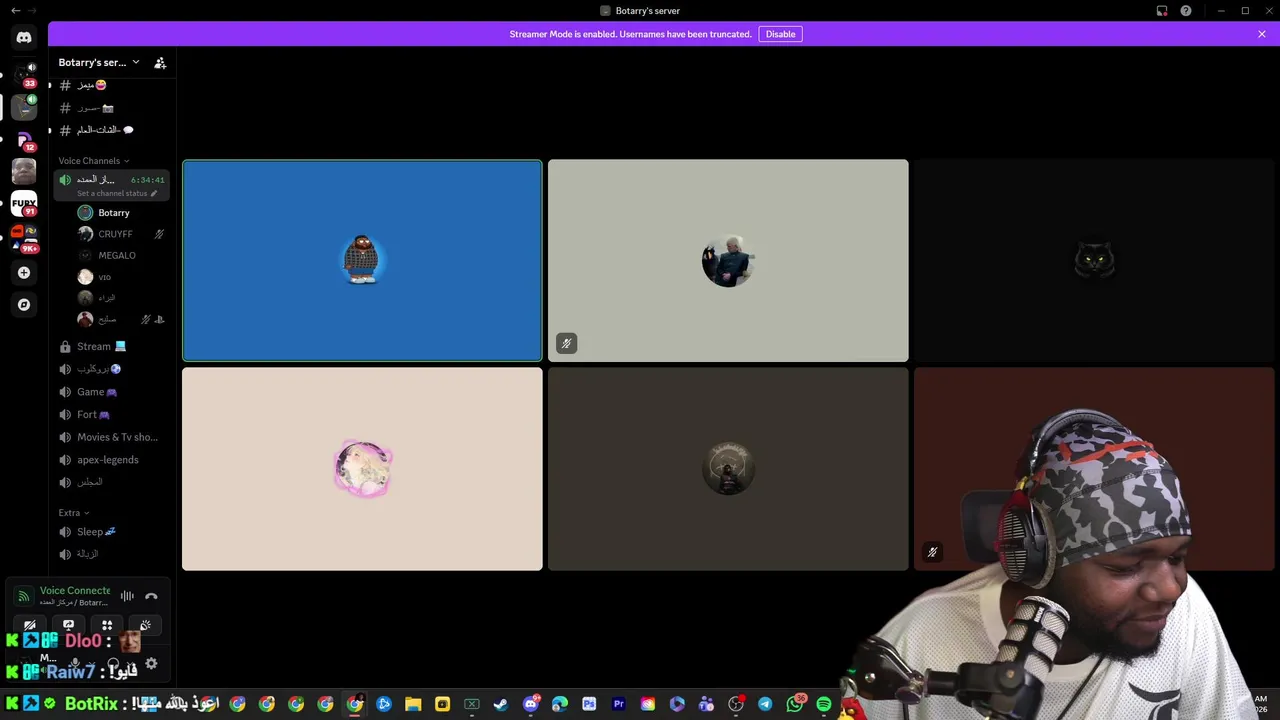The image size is (1280, 720).
Task: Click the invite people icon
Action: pos(160,62)
